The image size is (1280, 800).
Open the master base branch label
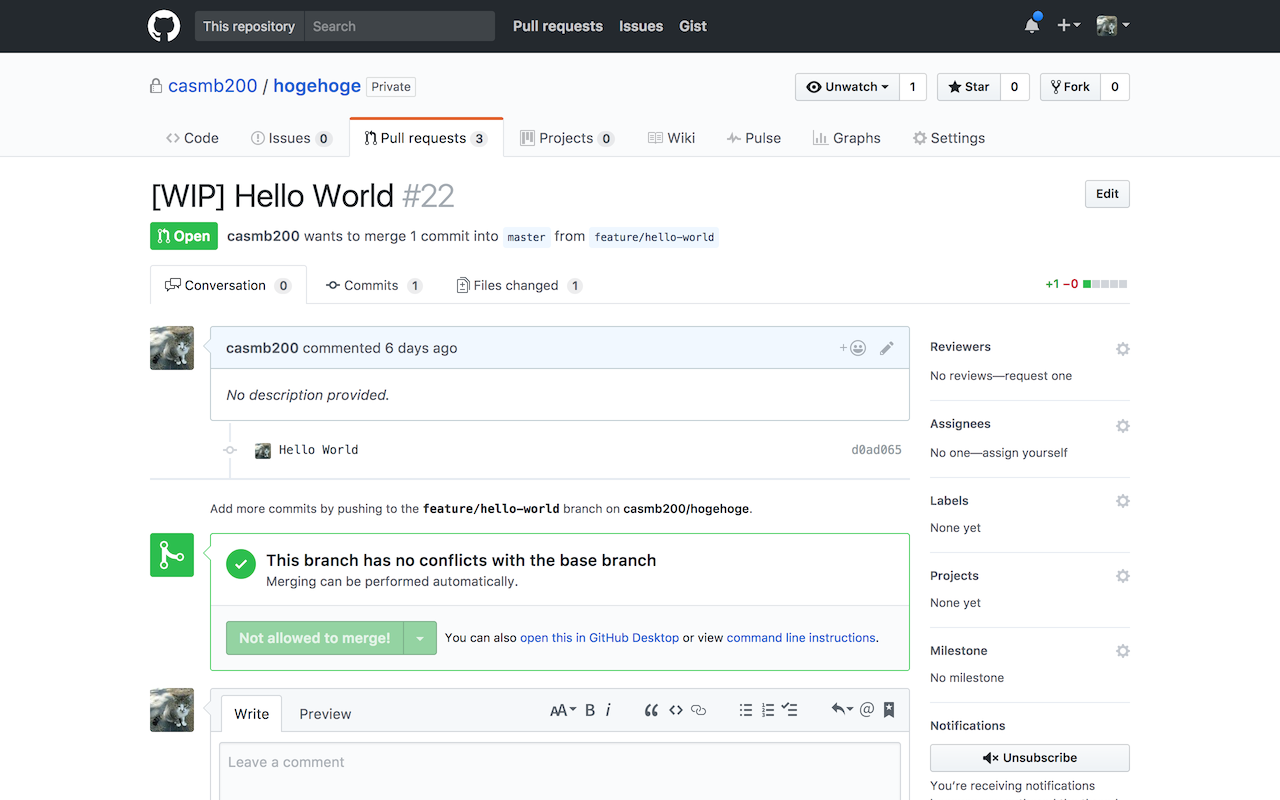pyautogui.click(x=526, y=237)
